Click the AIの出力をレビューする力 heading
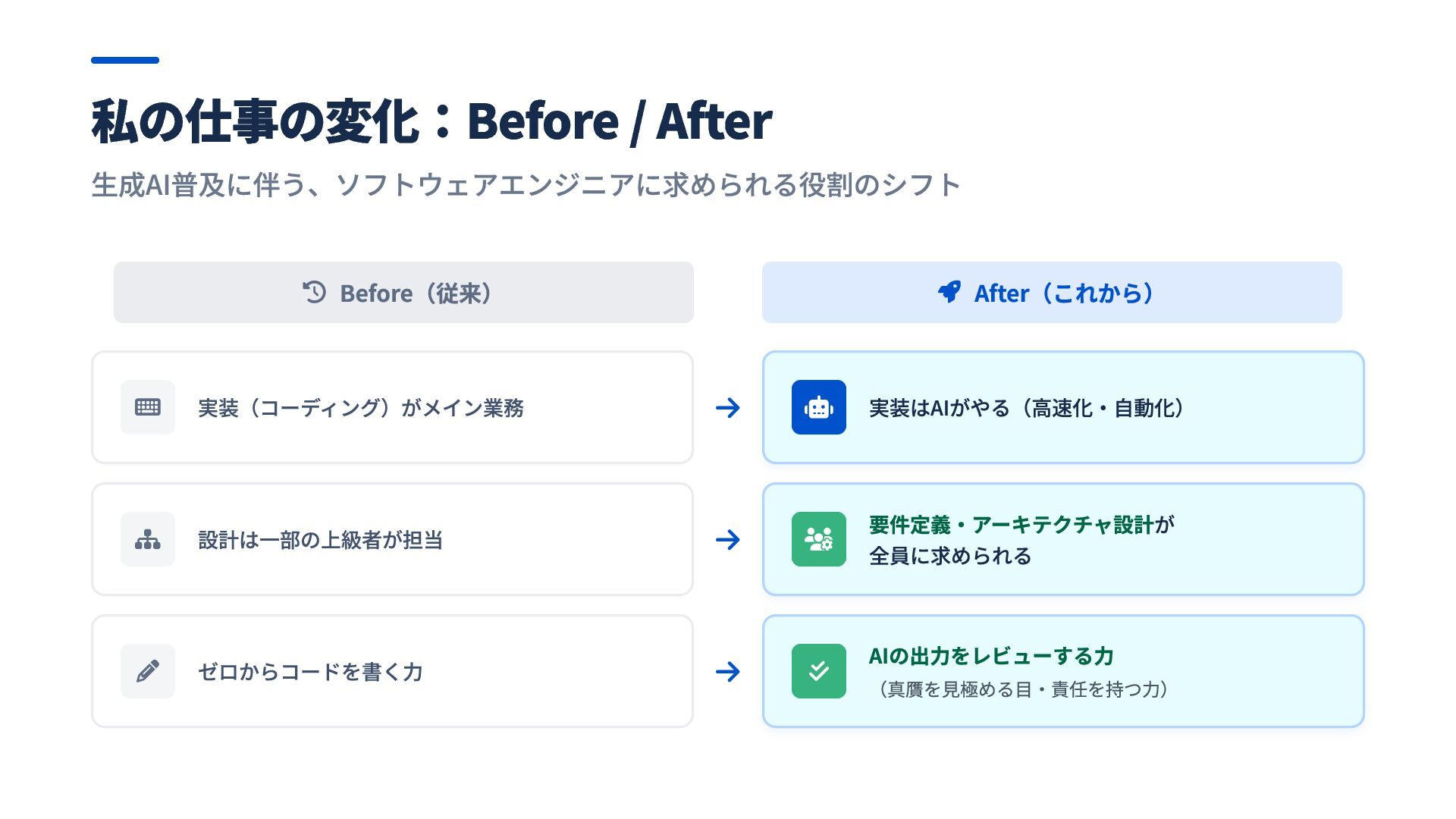Screen dimensions: 1456x819 pos(991,656)
